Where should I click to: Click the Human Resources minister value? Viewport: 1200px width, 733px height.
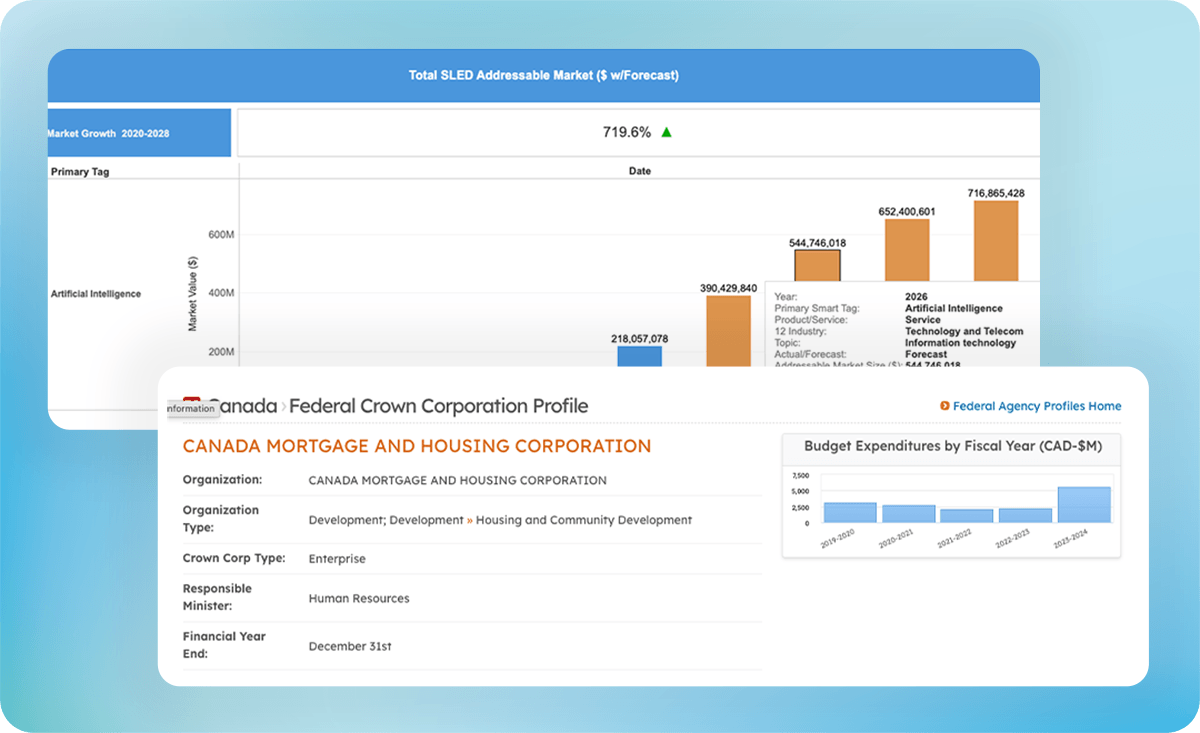[x=359, y=598]
